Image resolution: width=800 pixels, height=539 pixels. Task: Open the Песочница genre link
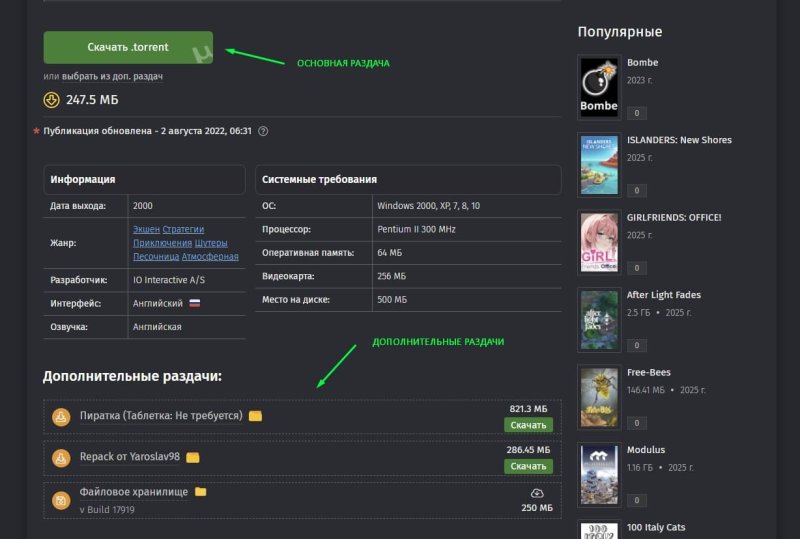(x=155, y=256)
